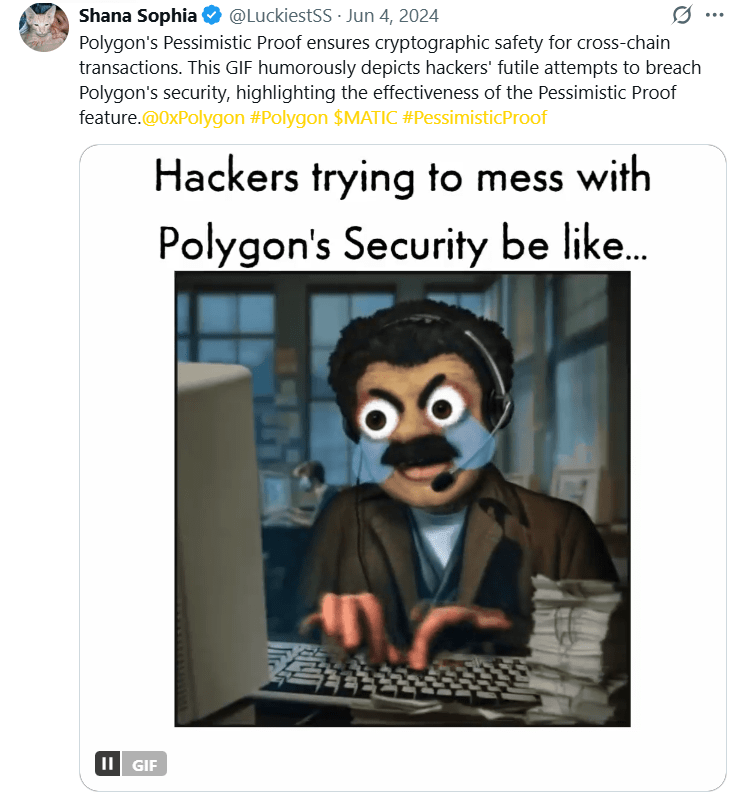This screenshot has width=745, height=800.
Task: Open Shana Sophia's profile avatar
Action: (44, 27)
